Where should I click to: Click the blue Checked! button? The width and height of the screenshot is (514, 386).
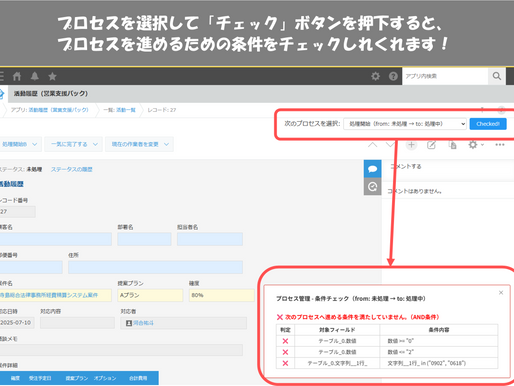pos(488,124)
